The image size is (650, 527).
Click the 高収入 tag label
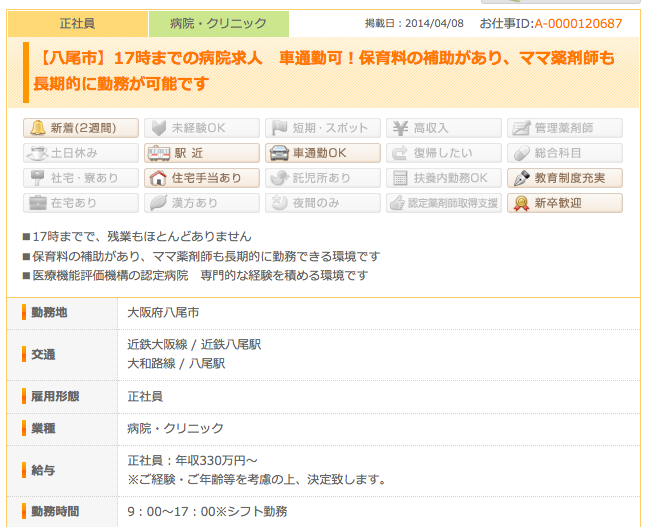pyautogui.click(x=431, y=128)
